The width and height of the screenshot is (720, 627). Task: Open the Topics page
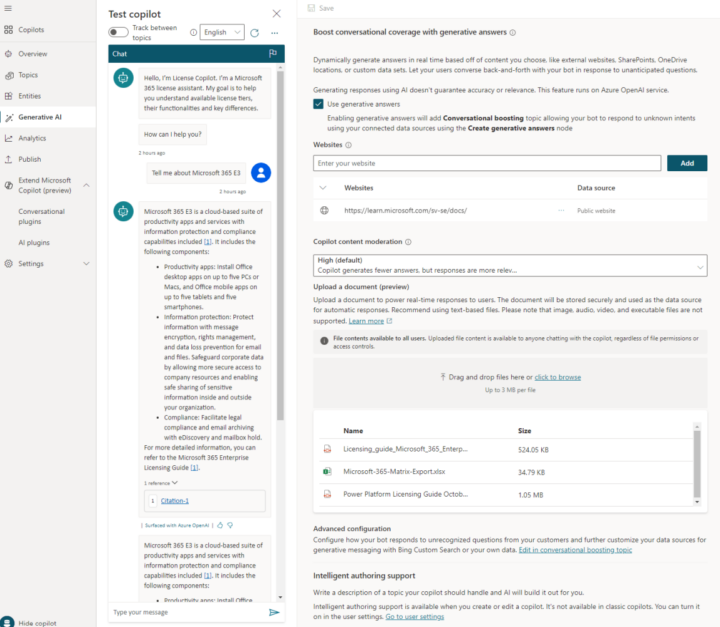(x=28, y=75)
